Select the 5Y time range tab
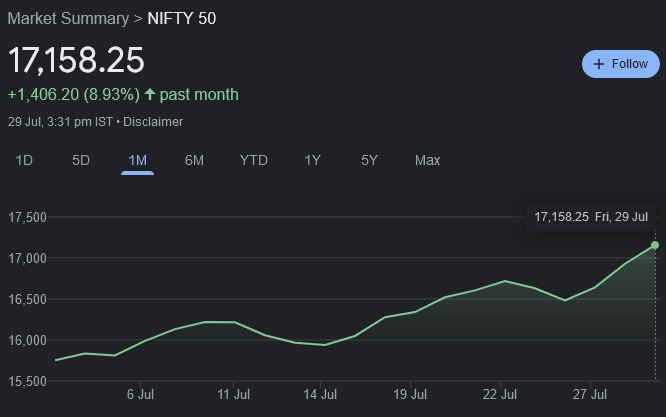 point(369,160)
